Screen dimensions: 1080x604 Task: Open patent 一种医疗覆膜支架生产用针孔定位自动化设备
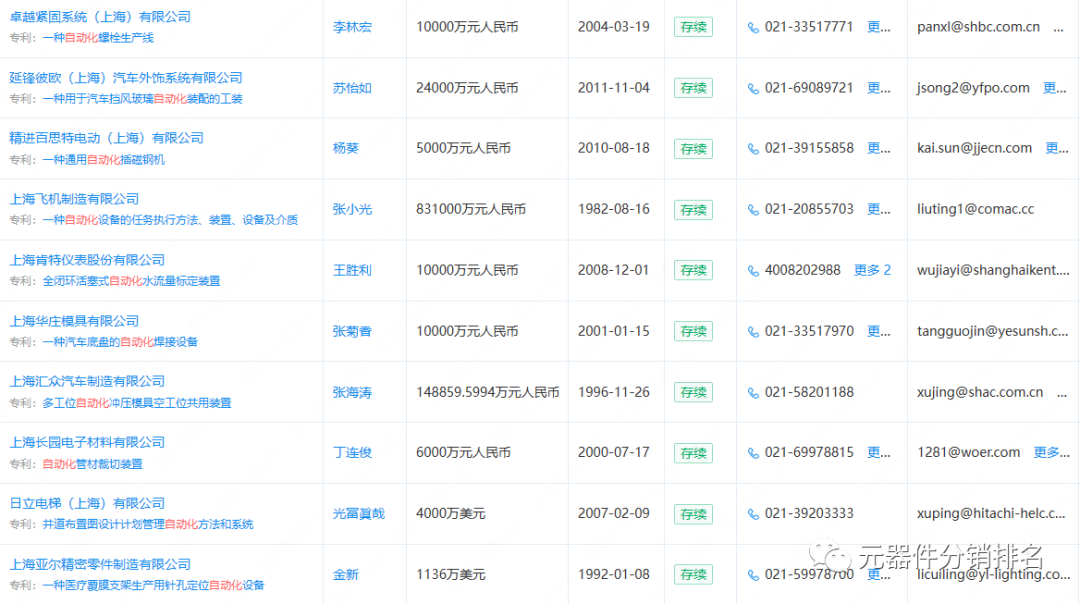coord(154,585)
